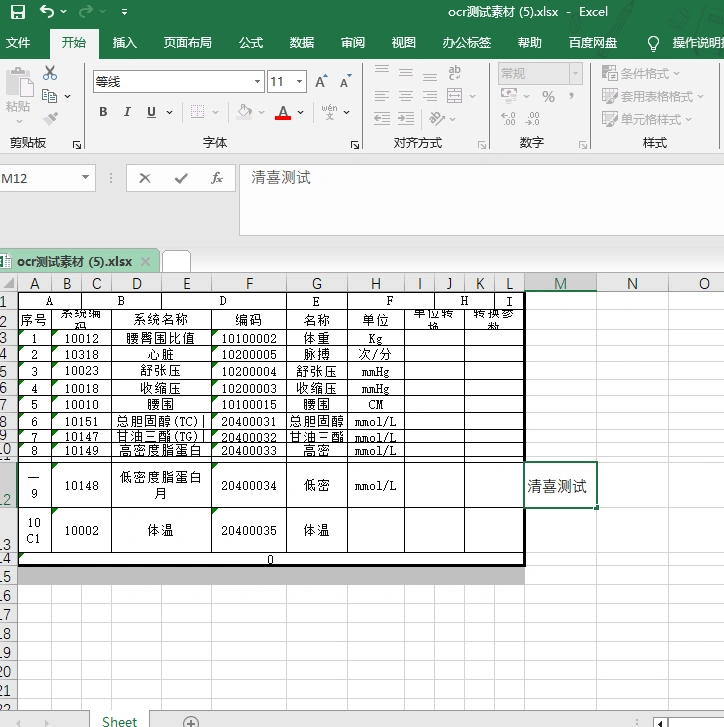This screenshot has width=724, height=727.
Task: Click the Increase Font Size icon
Action: [x=321, y=82]
